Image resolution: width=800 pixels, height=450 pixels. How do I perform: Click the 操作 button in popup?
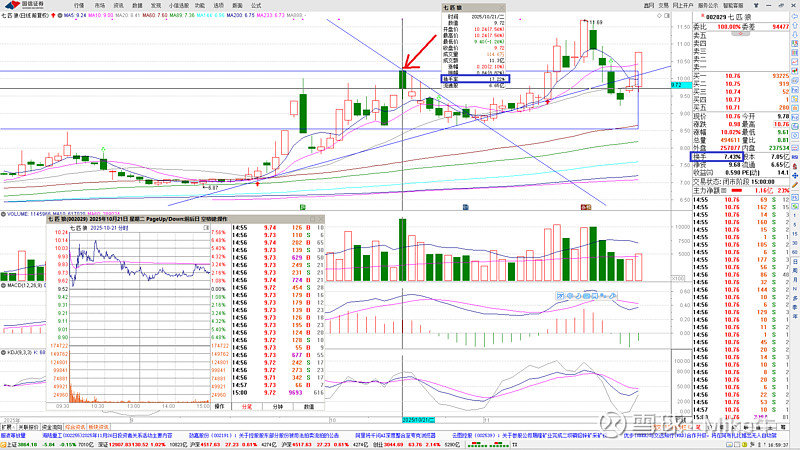coord(219,407)
